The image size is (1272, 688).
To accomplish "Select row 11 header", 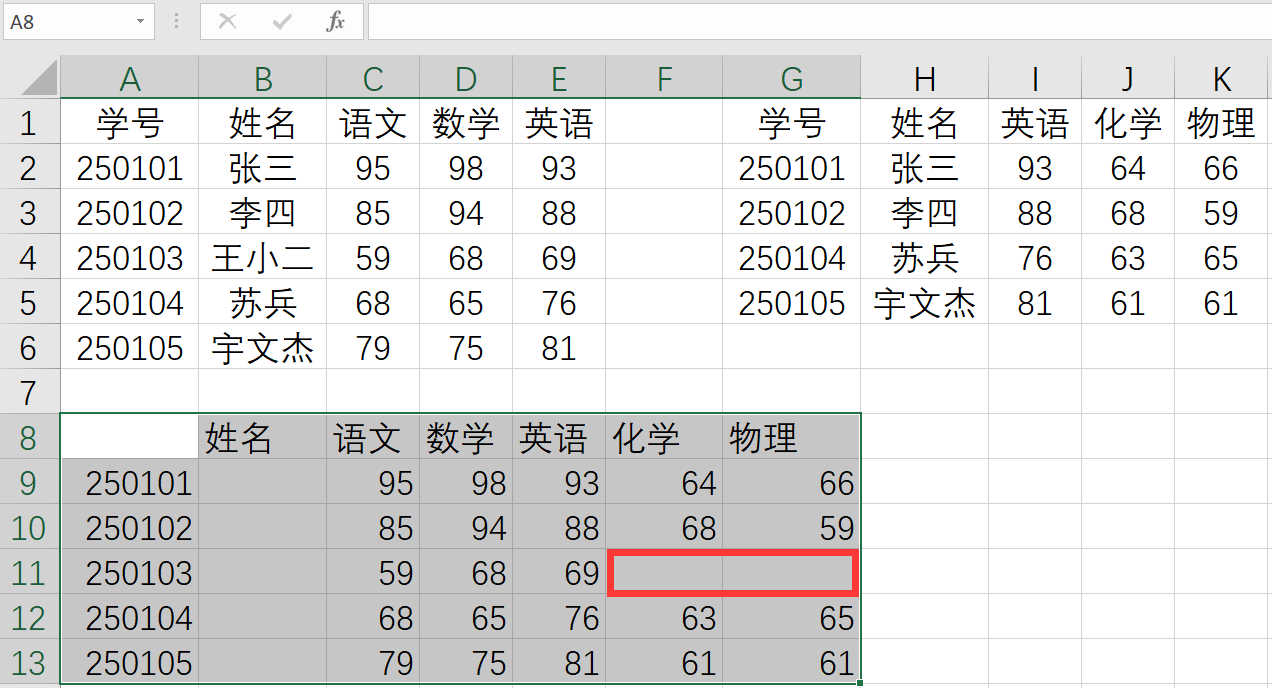I will click(x=28, y=573).
